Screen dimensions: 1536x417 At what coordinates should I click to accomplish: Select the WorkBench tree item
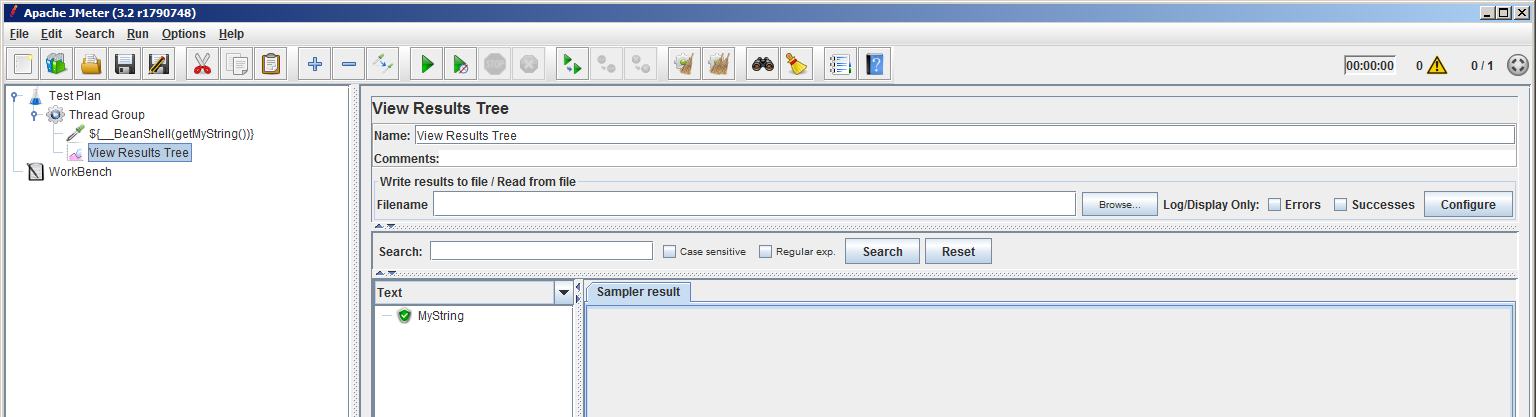pyautogui.click(x=80, y=172)
